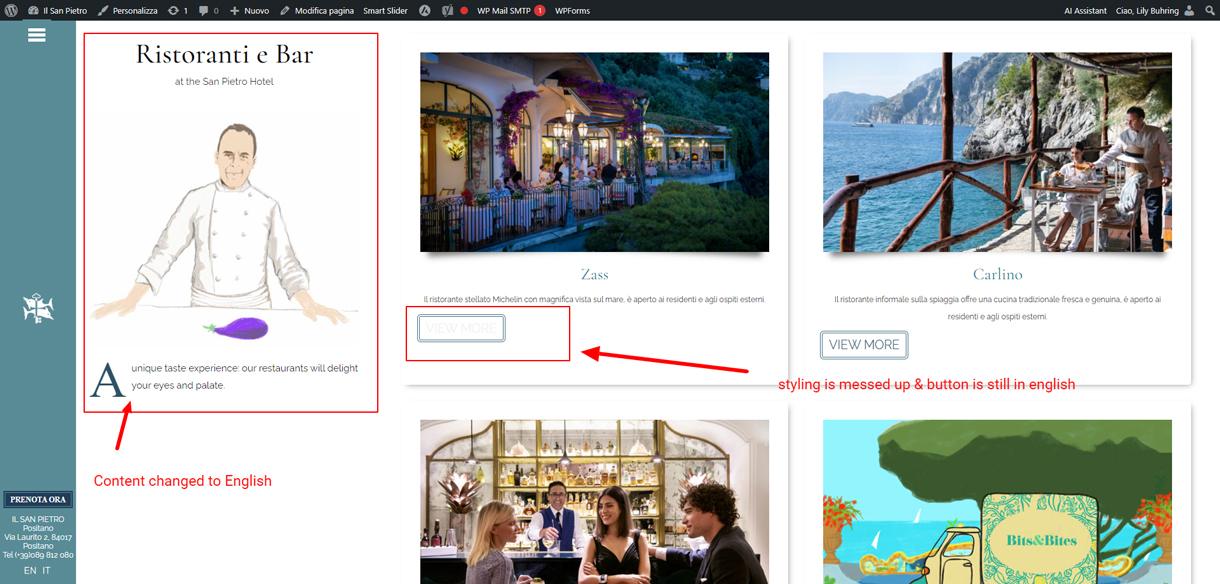Open the Zass restaurant title link

coord(594,274)
